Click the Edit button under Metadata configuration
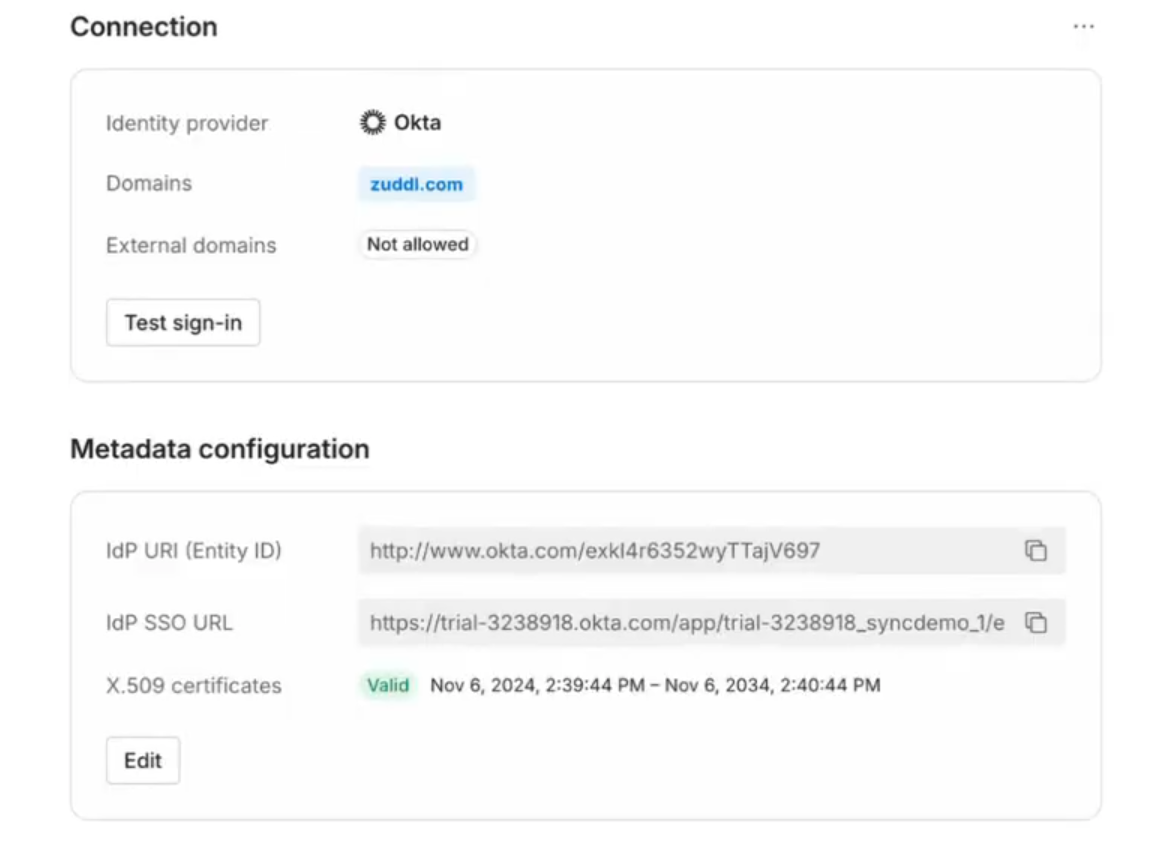This screenshot has height=854, width=1160. pos(142,760)
